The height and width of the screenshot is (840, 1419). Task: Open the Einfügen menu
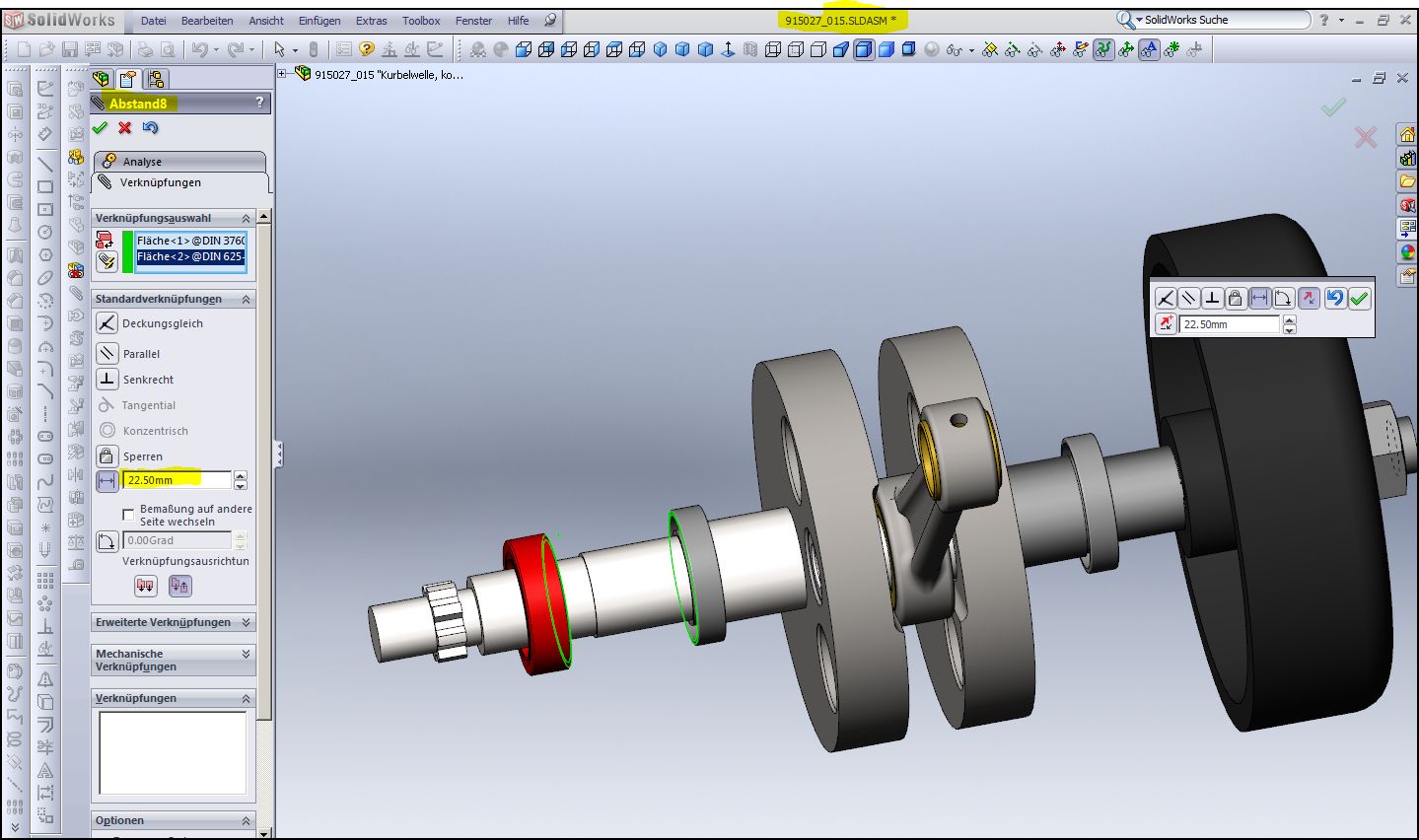(x=319, y=21)
